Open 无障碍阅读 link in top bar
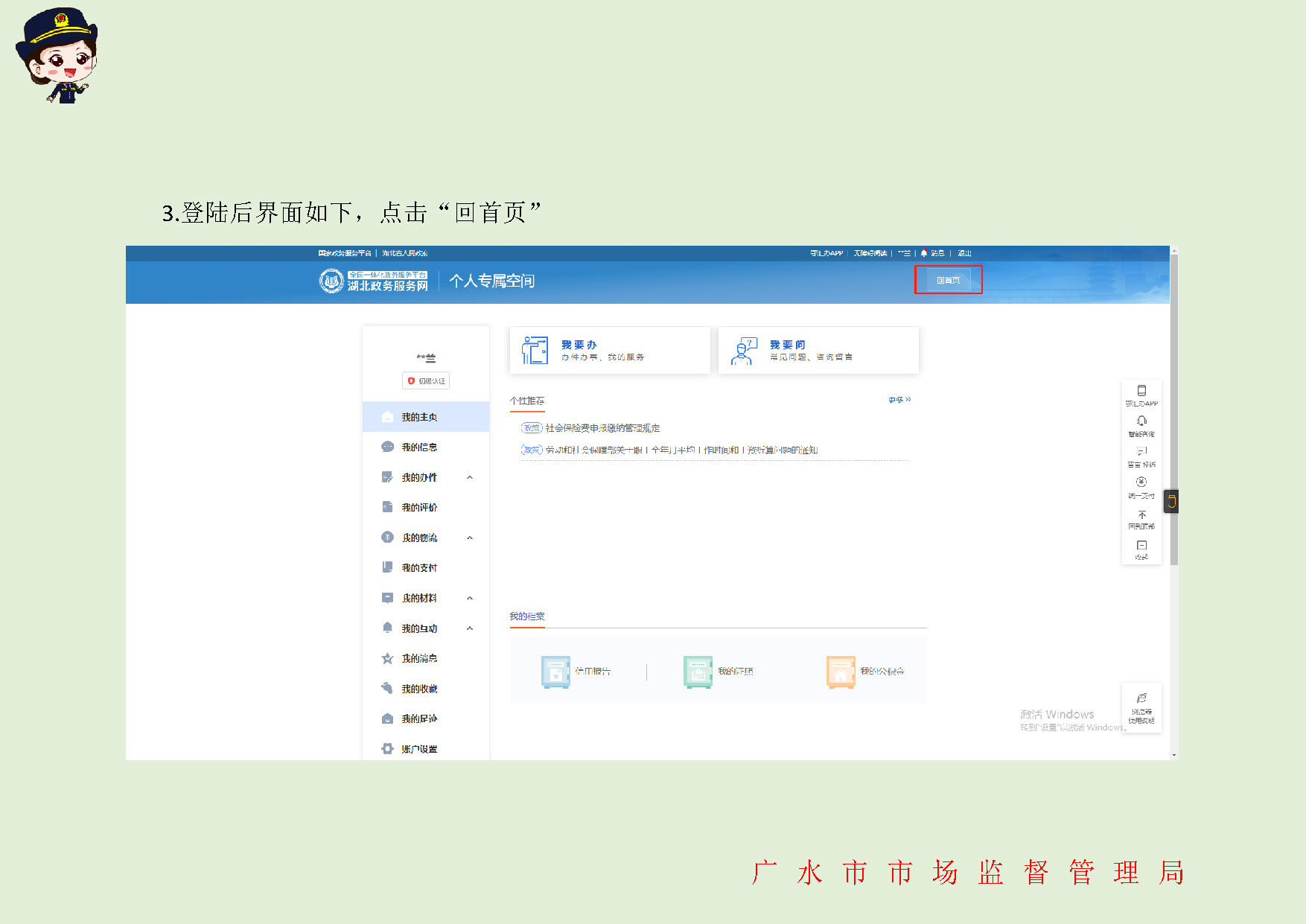 tap(870, 253)
